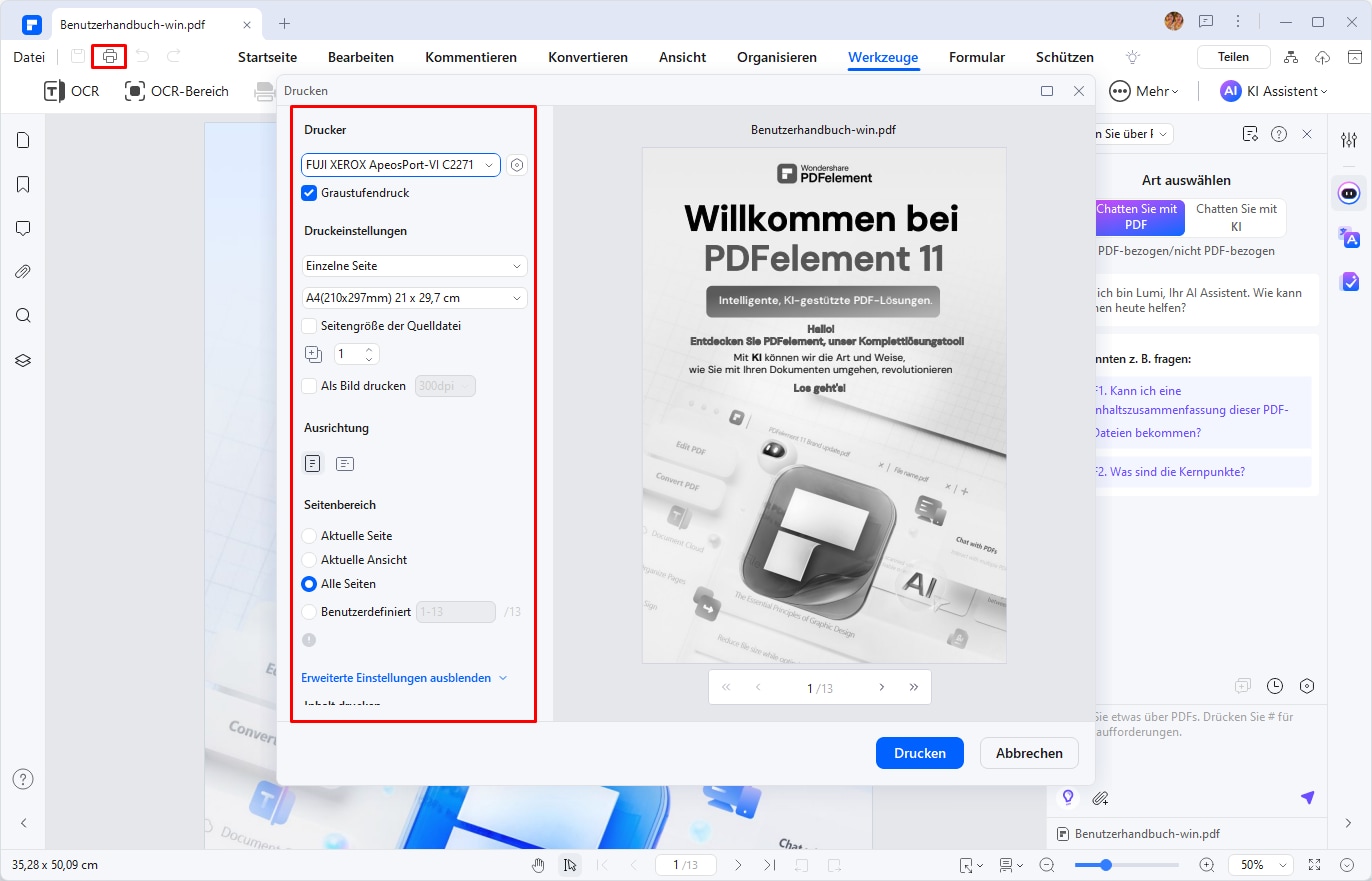Click the Teilen button
The image size is (1372, 881).
coord(1234,57)
